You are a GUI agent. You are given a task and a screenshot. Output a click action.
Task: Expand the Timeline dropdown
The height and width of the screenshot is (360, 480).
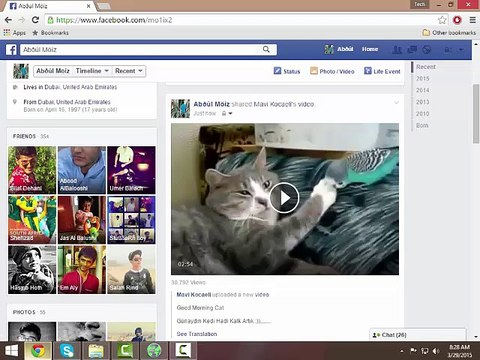92,71
